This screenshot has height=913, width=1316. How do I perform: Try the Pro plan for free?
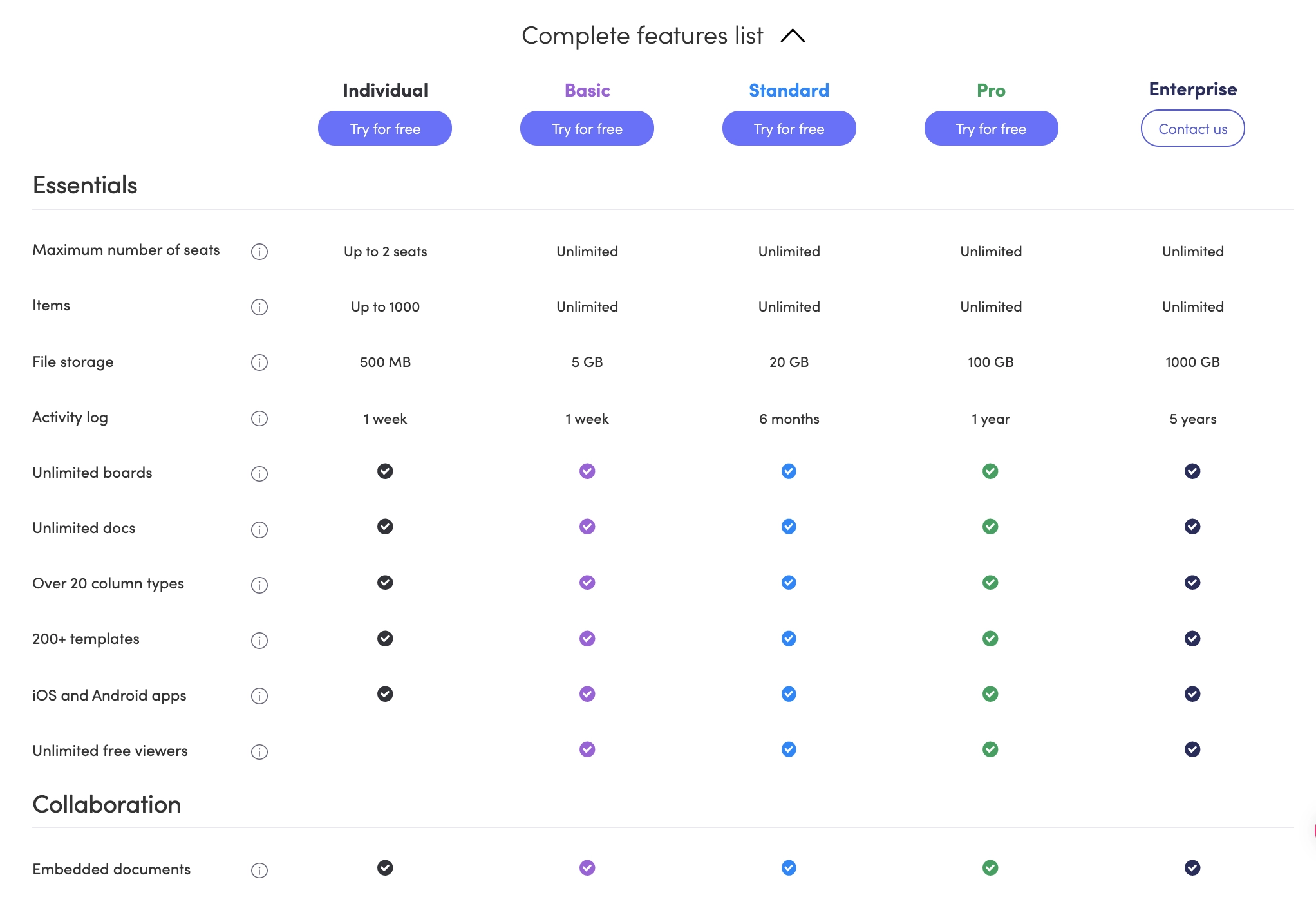990,128
